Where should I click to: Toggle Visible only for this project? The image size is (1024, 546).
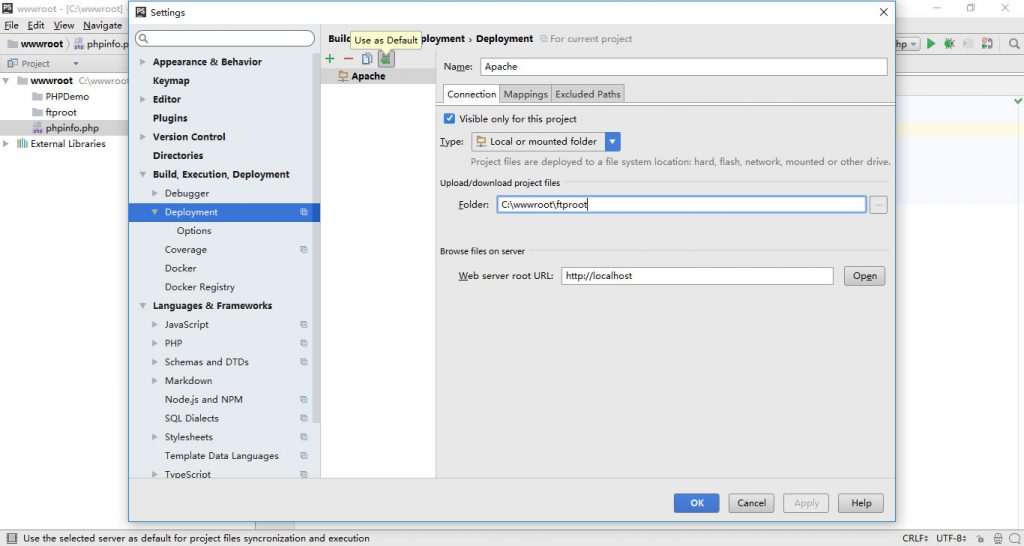449,119
